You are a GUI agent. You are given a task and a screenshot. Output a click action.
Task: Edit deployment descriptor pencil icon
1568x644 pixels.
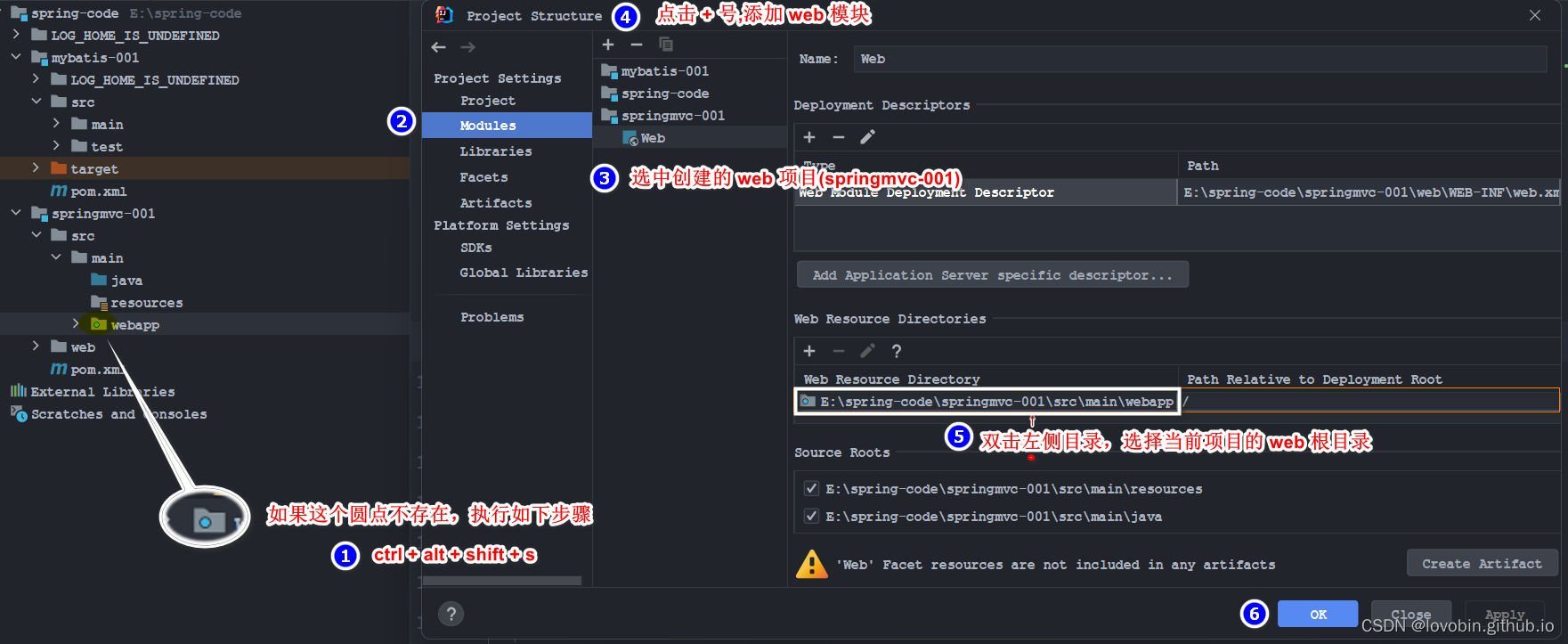867,137
